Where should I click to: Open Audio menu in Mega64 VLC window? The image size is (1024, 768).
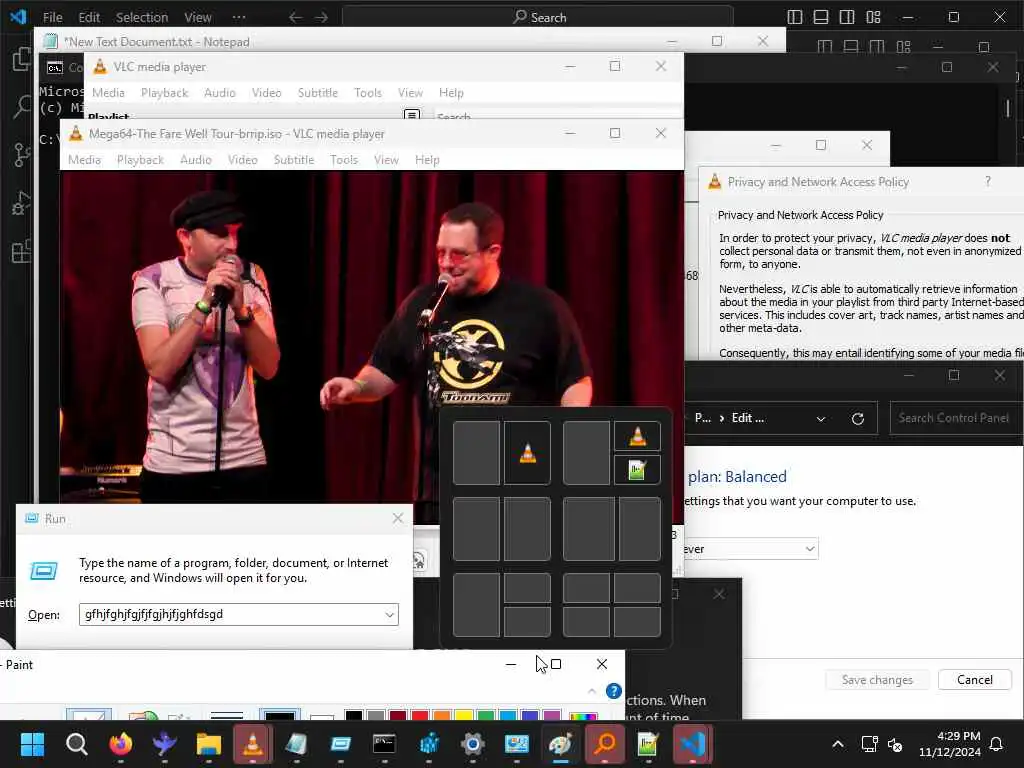pyautogui.click(x=196, y=160)
